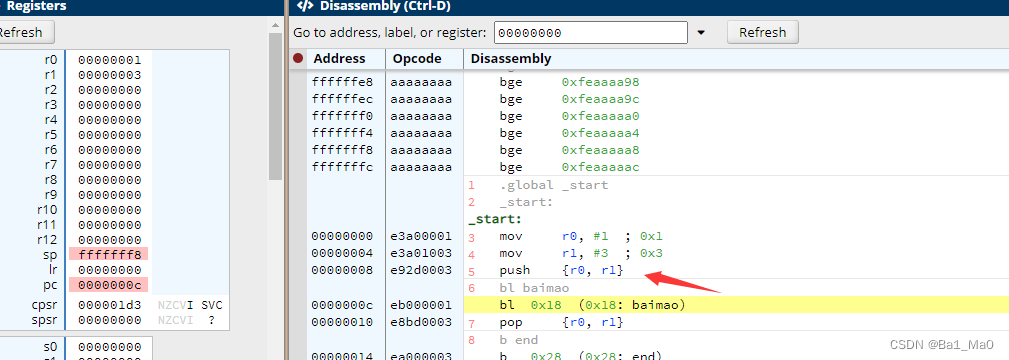Click the Registers panel scrollbar thumb
The width and height of the screenshot is (1009, 360).
pos(275,106)
